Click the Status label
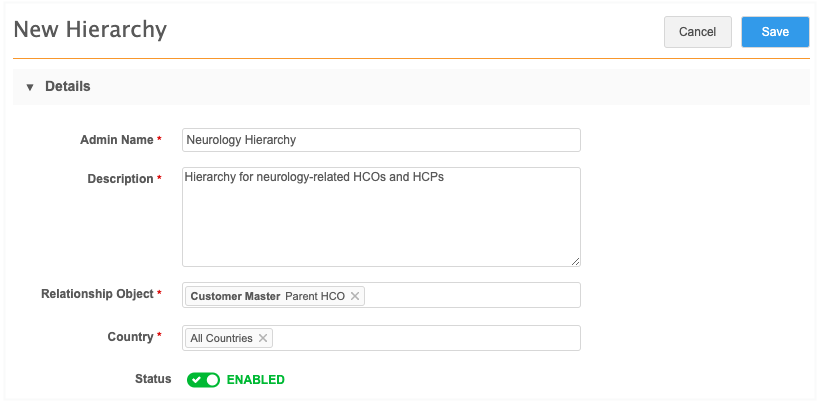The width and height of the screenshot is (817, 403). [153, 379]
